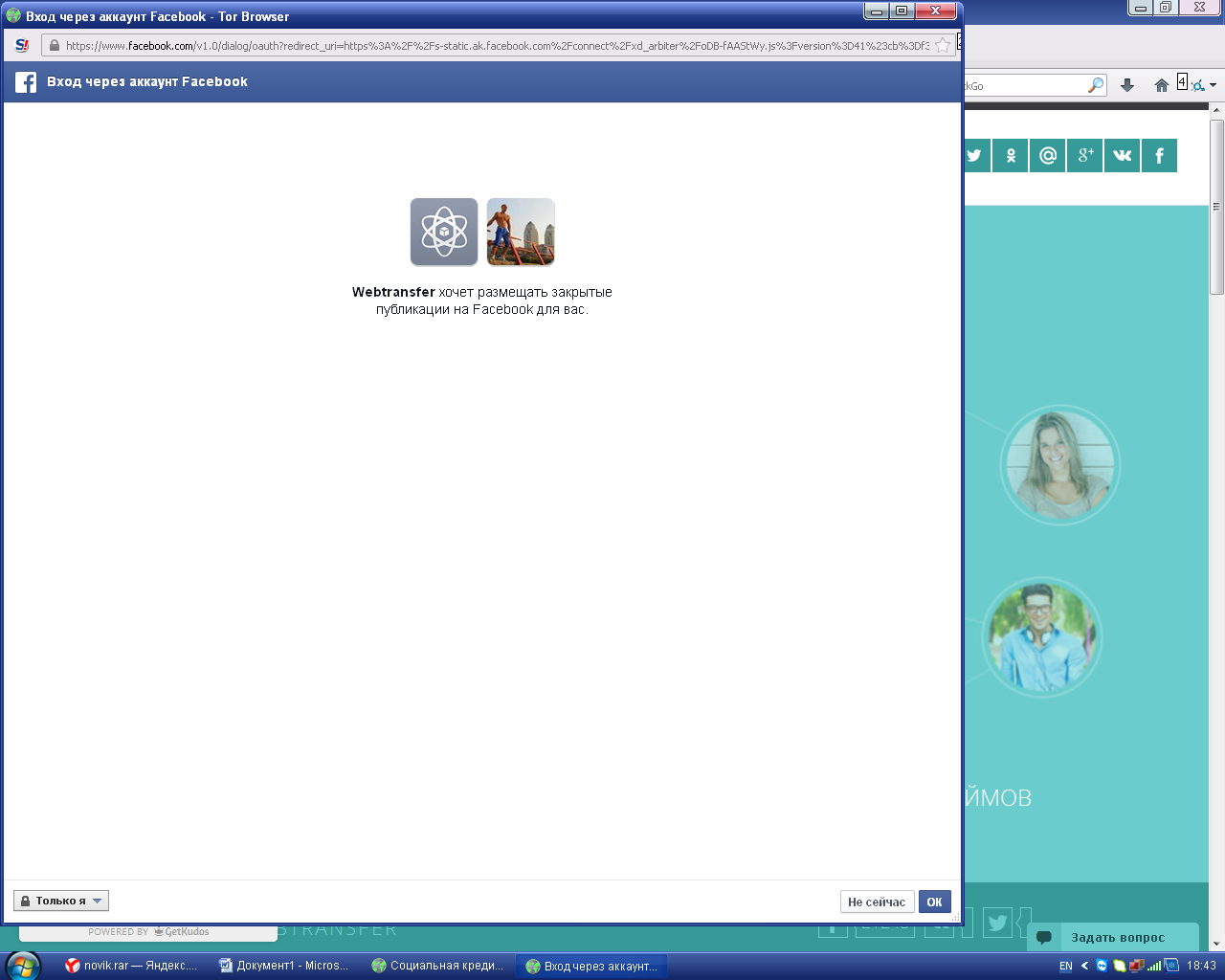Screen dimensions: 1225x980
Task: Click the Windows Start orb
Action: 23,966
